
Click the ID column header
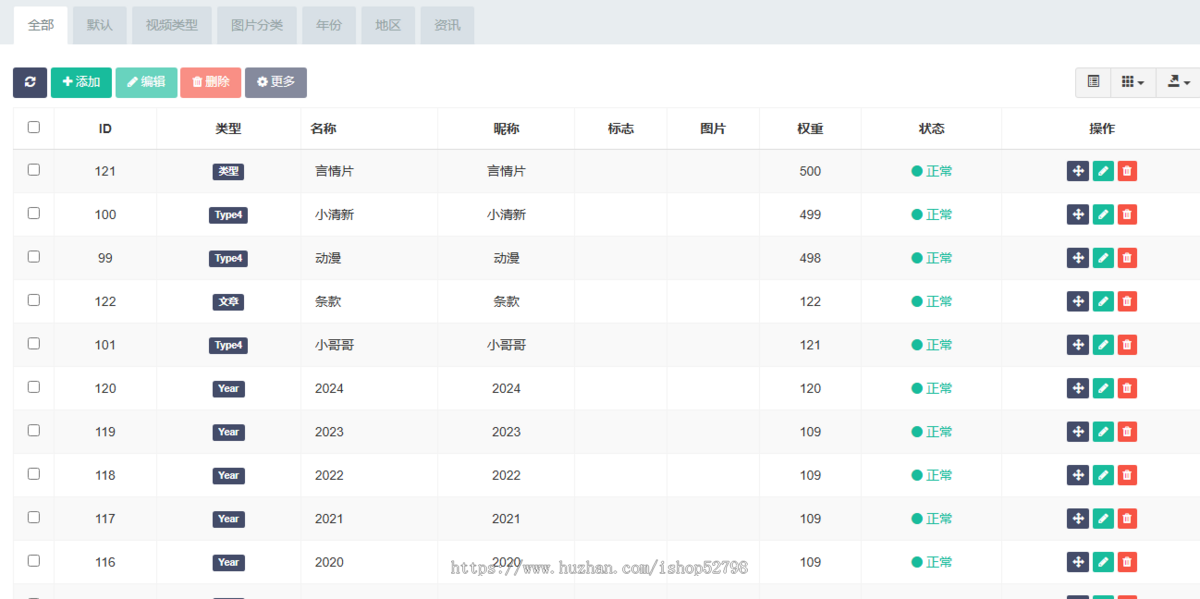(105, 129)
